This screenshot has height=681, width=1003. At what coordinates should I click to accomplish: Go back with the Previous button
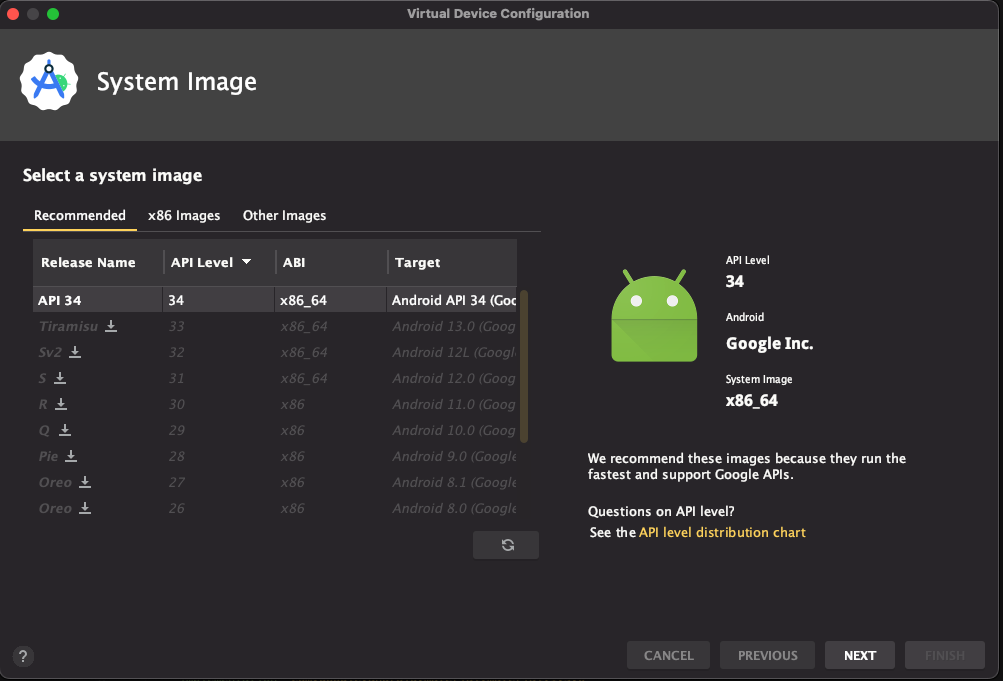(768, 655)
